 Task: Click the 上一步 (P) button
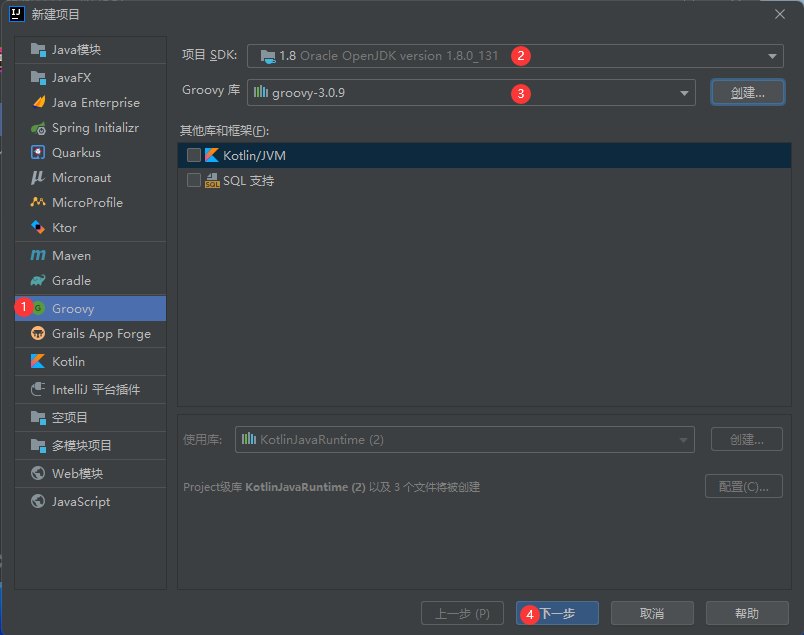coord(462,613)
